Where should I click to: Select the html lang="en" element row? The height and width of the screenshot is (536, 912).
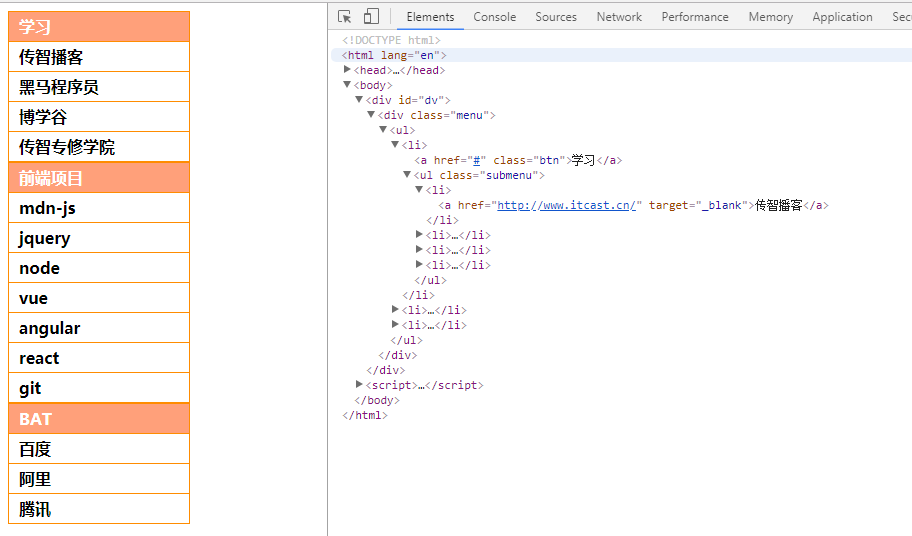click(x=394, y=55)
